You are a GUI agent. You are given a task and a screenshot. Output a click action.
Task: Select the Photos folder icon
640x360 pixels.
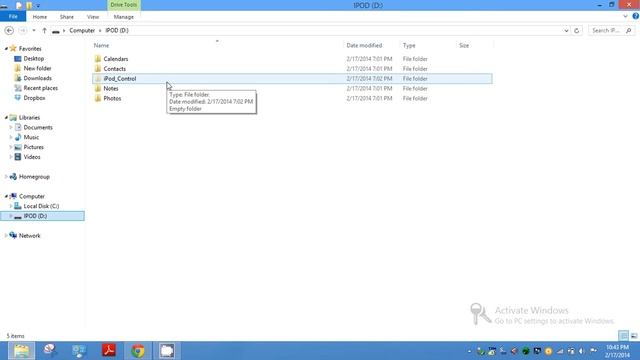click(98, 98)
